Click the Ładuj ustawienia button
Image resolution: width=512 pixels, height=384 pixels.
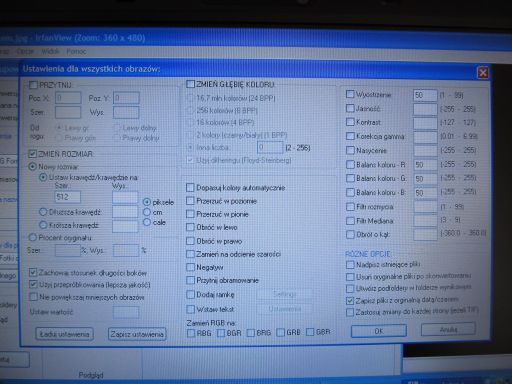[x=65, y=334]
